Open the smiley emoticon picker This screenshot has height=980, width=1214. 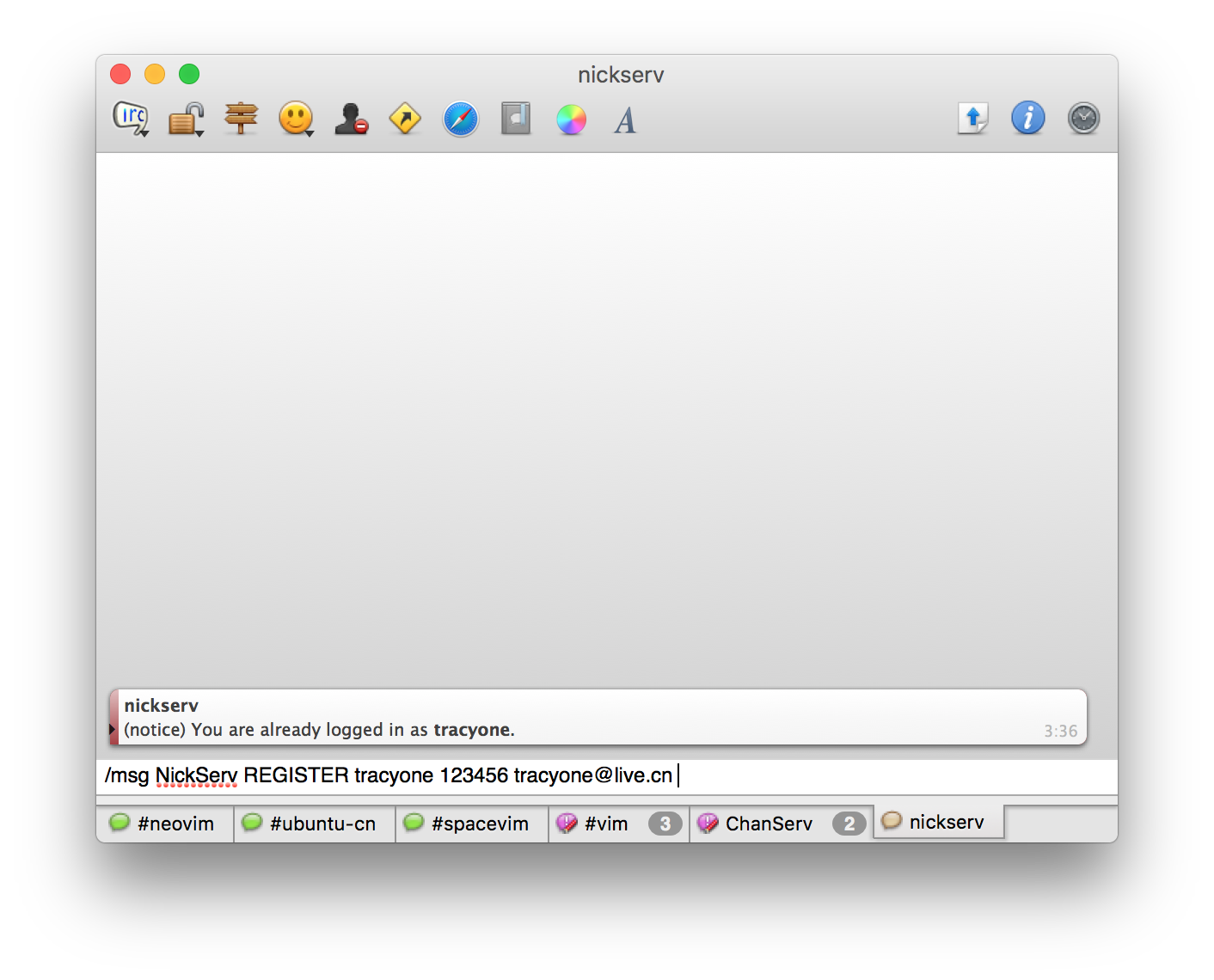click(x=296, y=119)
